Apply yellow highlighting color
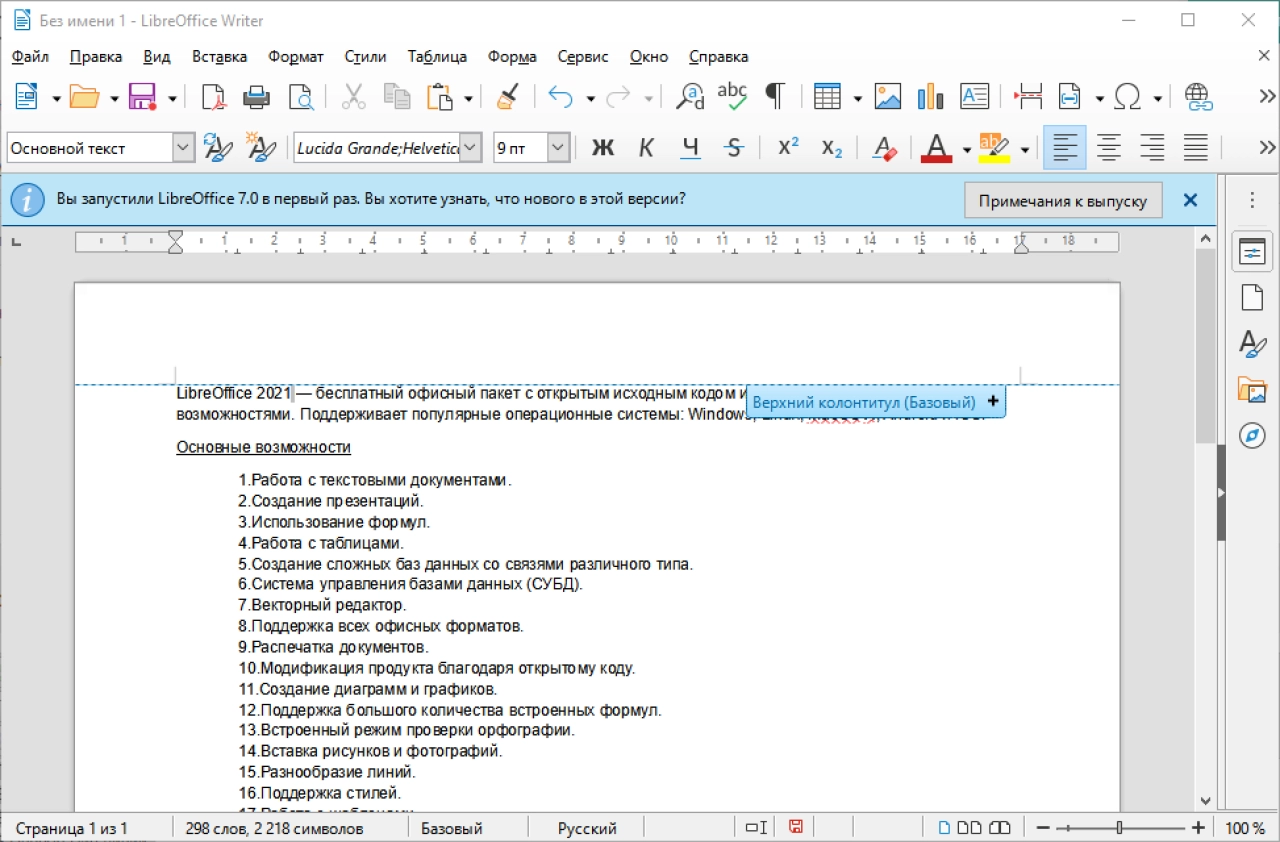The height and width of the screenshot is (842, 1280). pos(994,148)
